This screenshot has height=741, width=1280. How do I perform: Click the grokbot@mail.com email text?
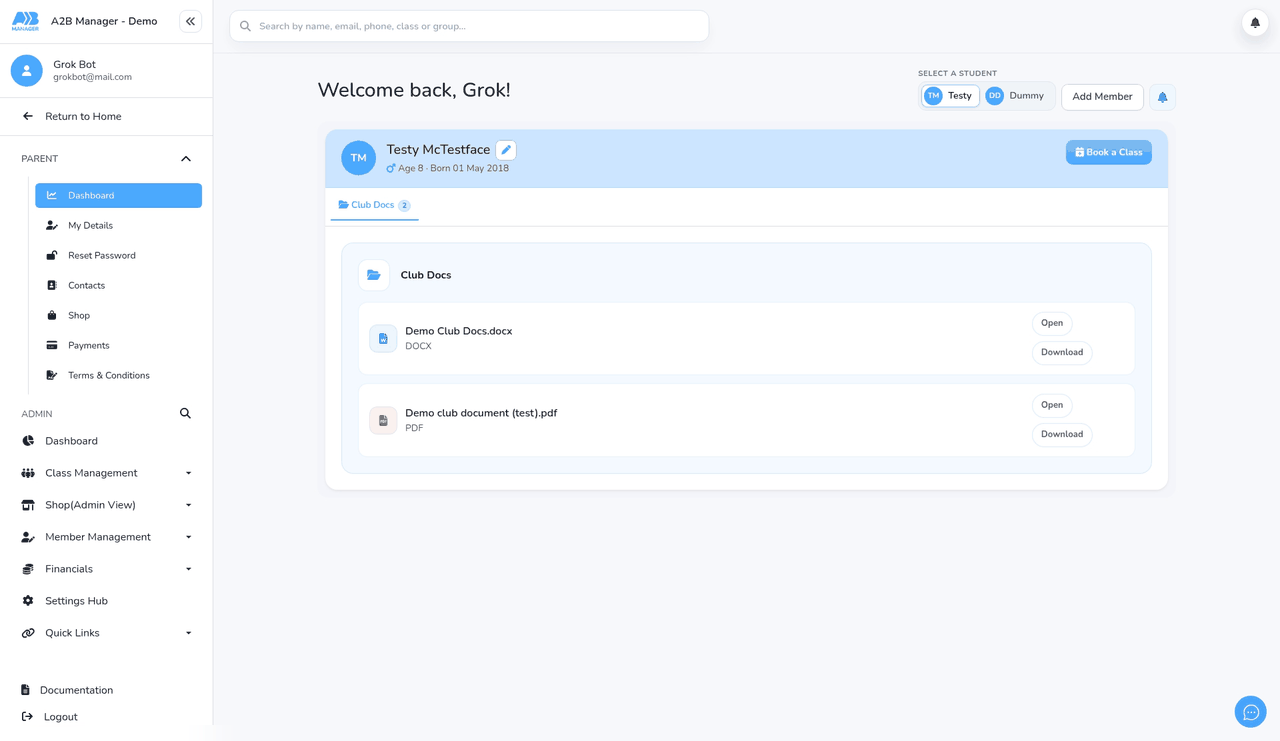pyautogui.click(x=92, y=77)
